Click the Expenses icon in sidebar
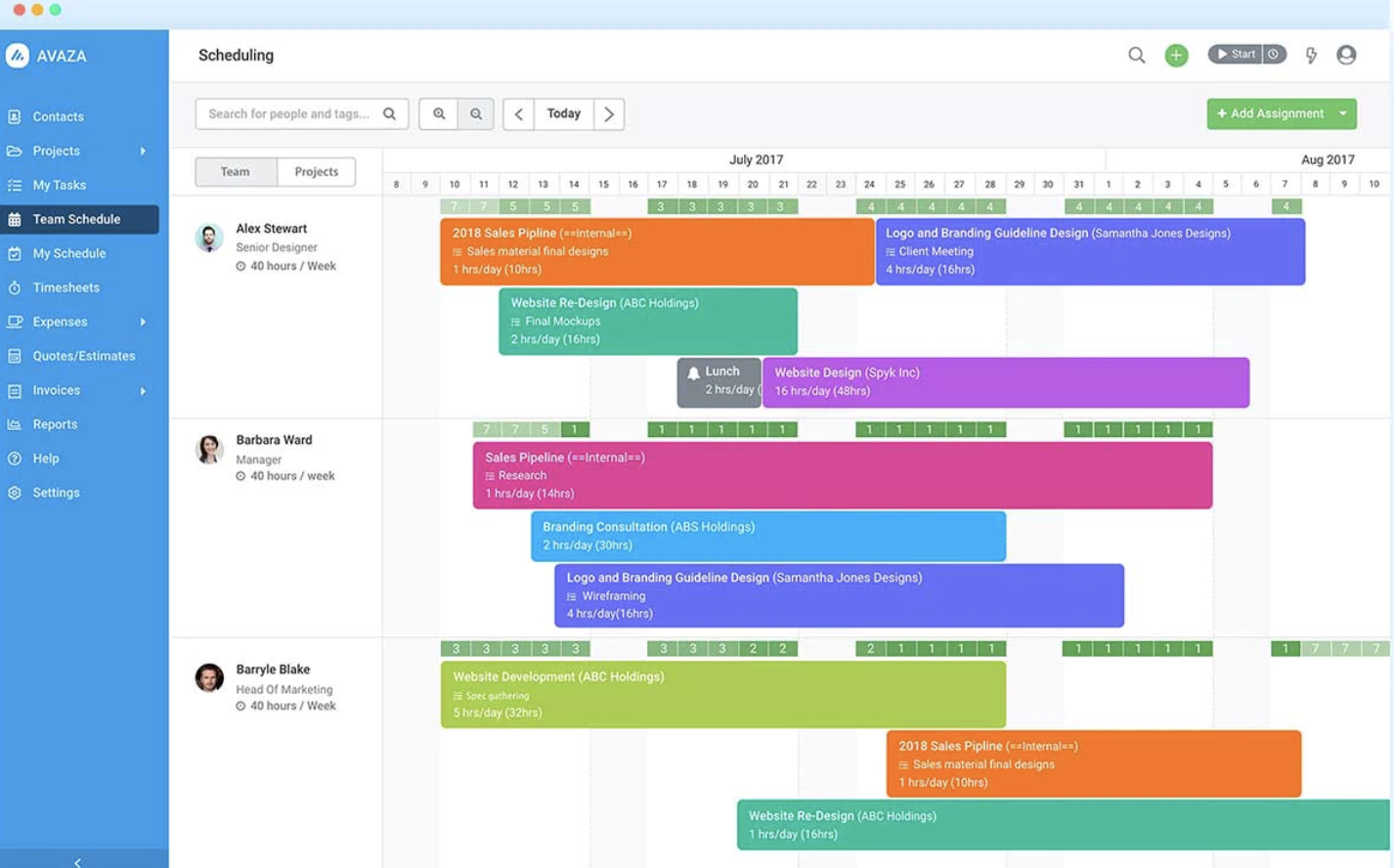The width and height of the screenshot is (1394, 868). [15, 322]
